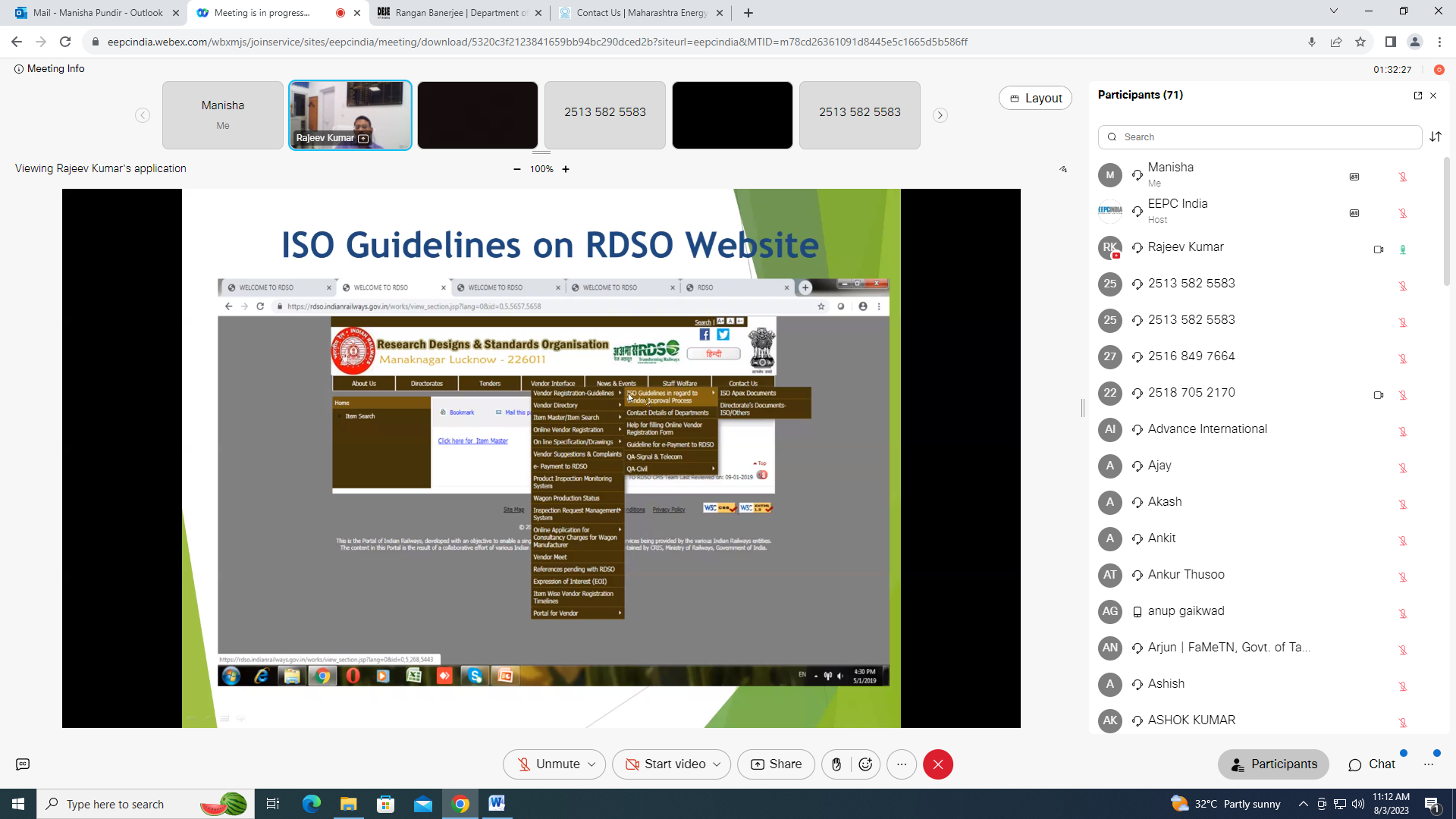
Task: Open the video options dropdown arrow
Action: click(717, 764)
